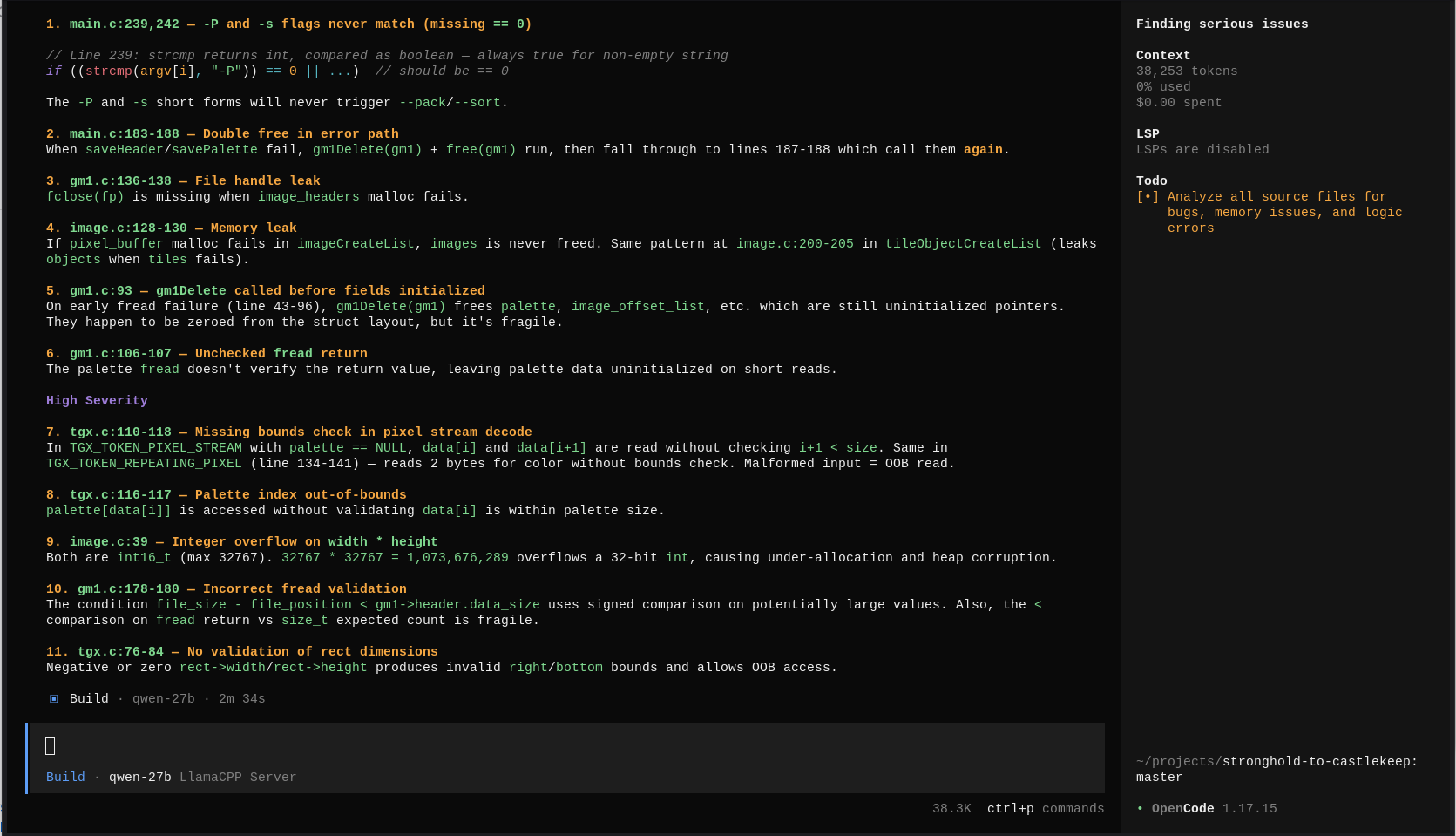Screen dimensions: 1456x836
Task: Click 'tileObjectCreateList' code reference
Action: click(964, 244)
